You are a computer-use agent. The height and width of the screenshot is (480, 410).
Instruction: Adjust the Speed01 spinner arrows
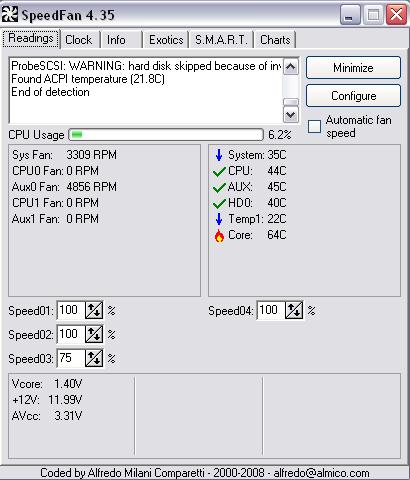pos(94,310)
